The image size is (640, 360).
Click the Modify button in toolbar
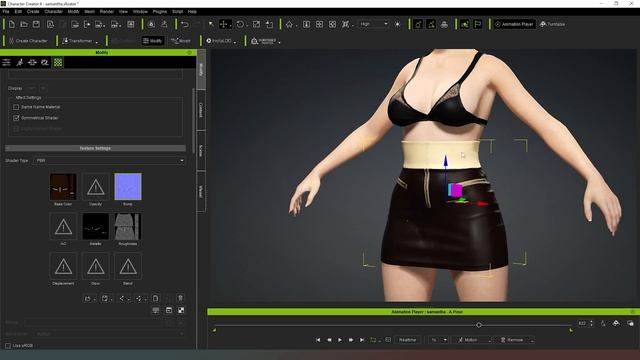click(153, 41)
